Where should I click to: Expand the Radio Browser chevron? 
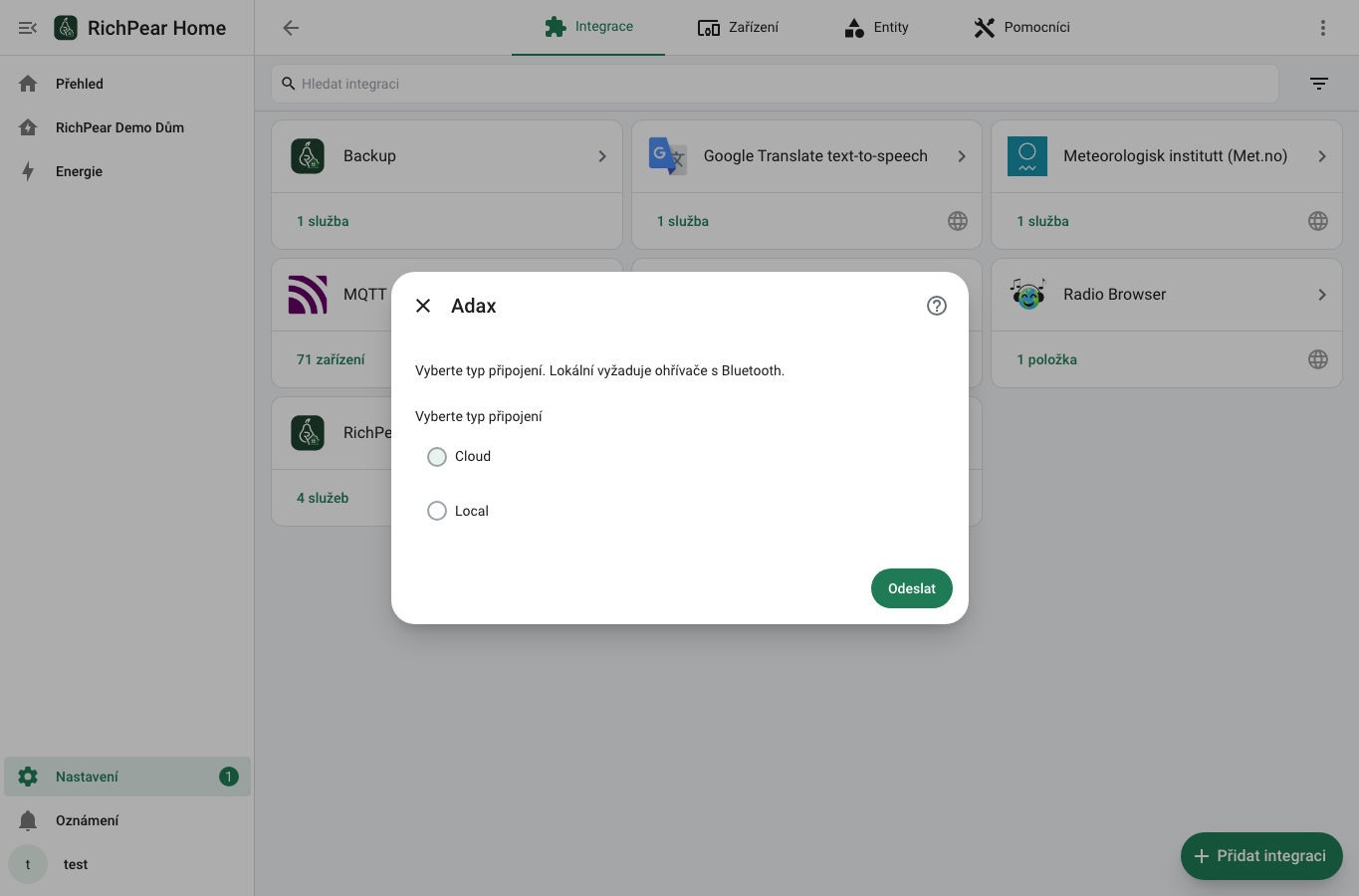(x=1322, y=295)
